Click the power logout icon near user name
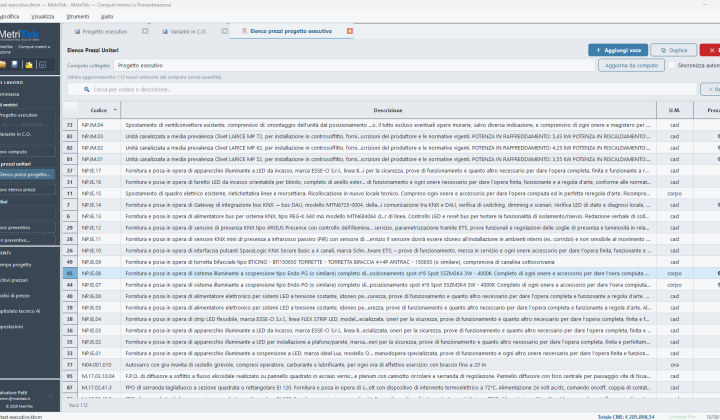The height and width of the screenshot is (420, 720). (51, 396)
